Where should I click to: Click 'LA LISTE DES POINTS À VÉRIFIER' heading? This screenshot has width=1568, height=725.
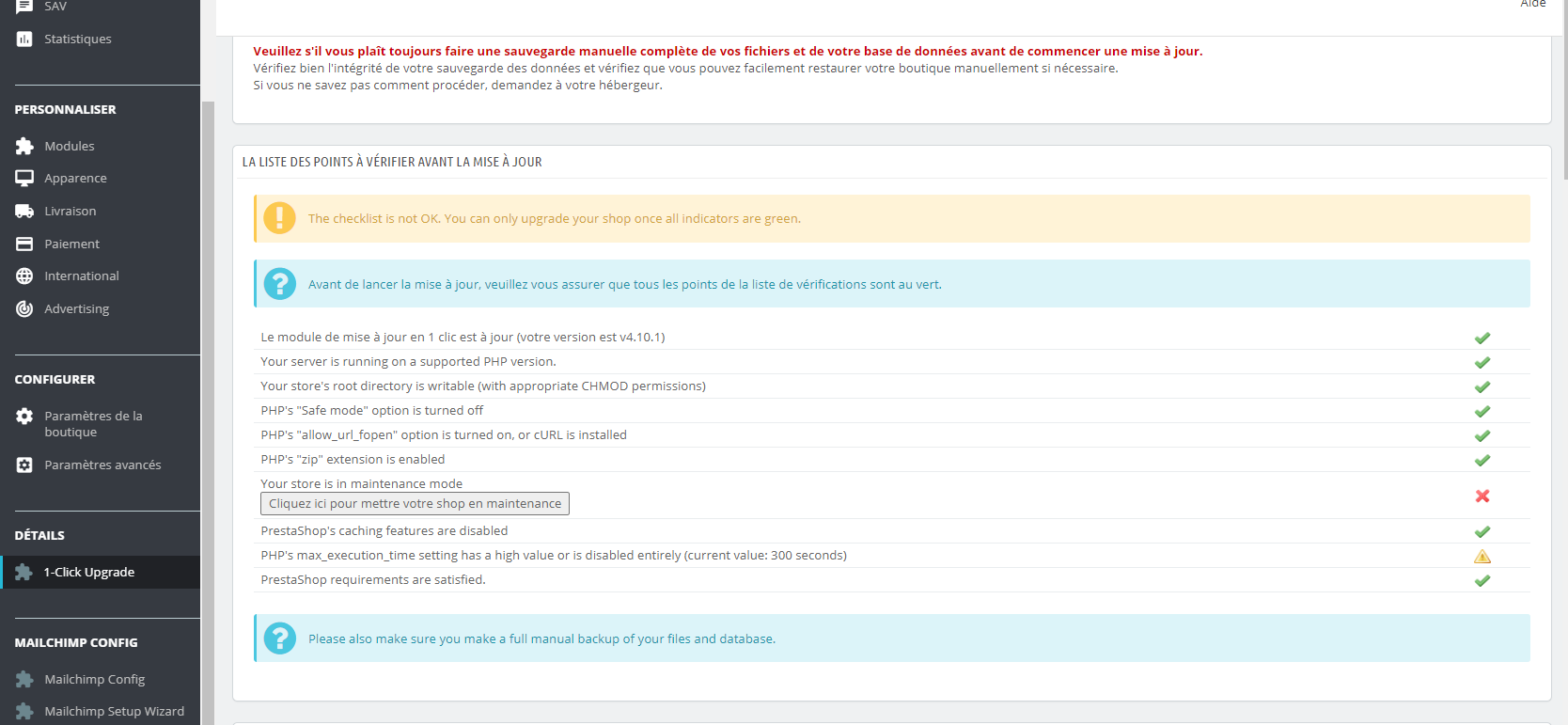click(x=392, y=162)
